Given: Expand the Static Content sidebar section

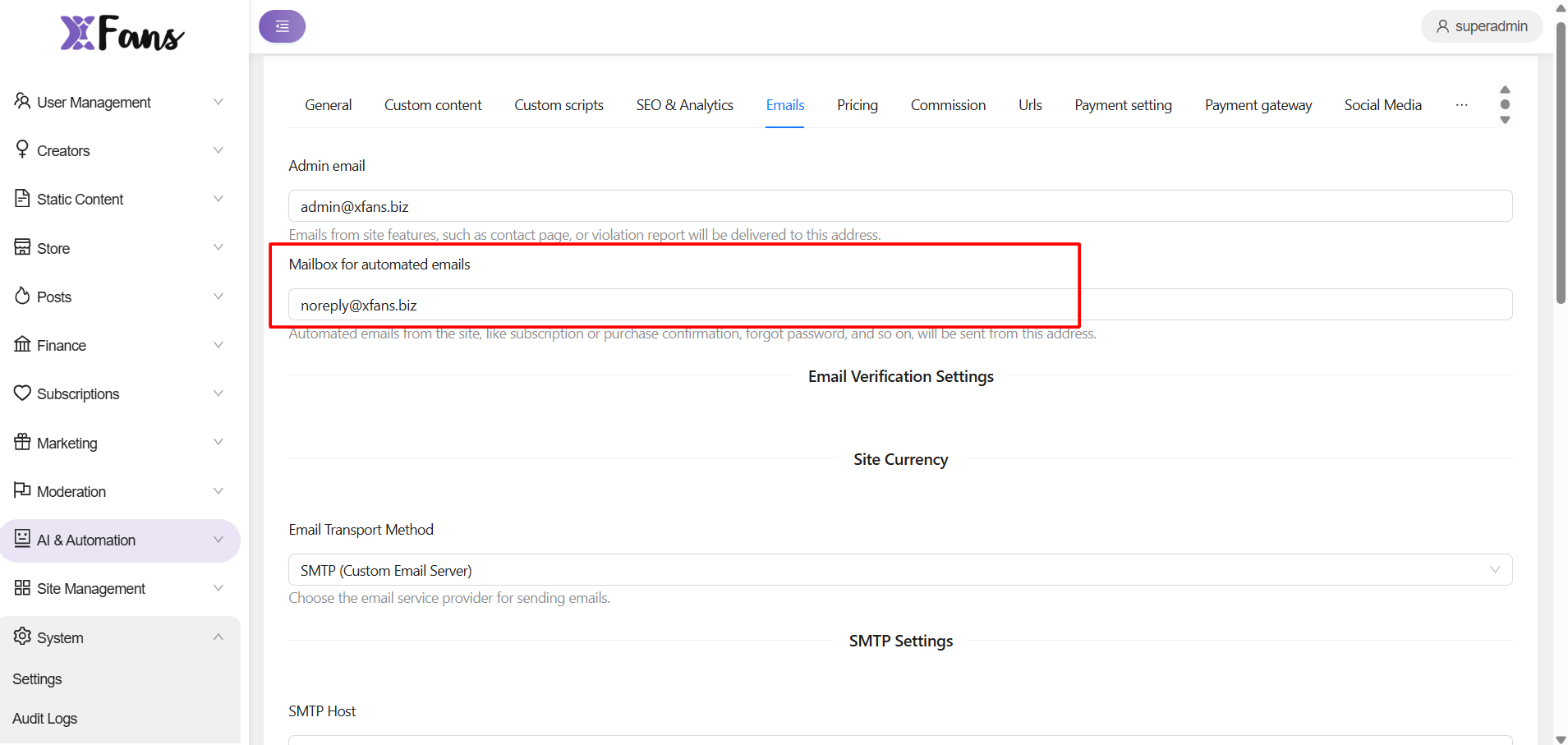Looking at the screenshot, I should tap(218, 199).
